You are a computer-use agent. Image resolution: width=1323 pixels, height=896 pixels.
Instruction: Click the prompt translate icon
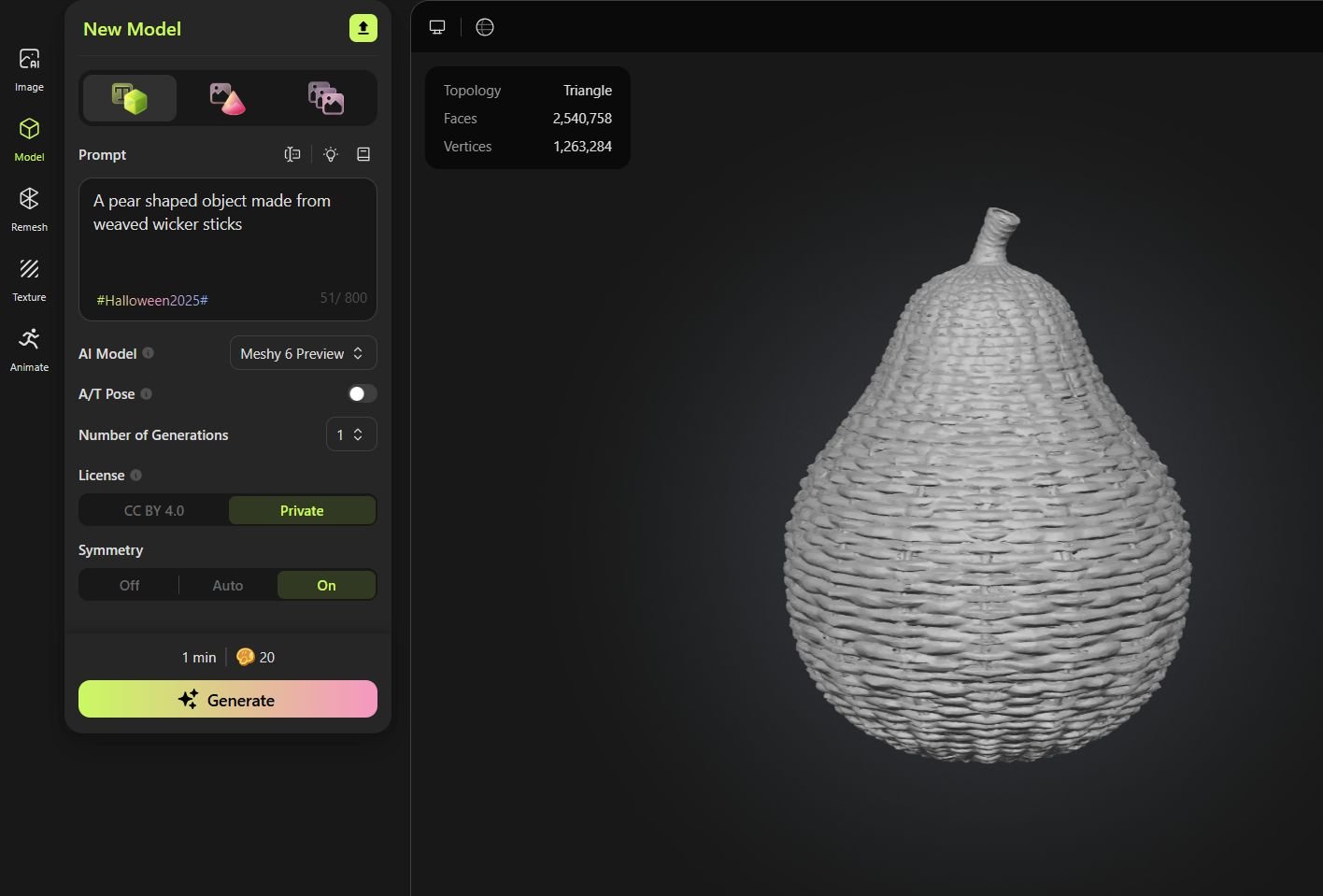292,154
